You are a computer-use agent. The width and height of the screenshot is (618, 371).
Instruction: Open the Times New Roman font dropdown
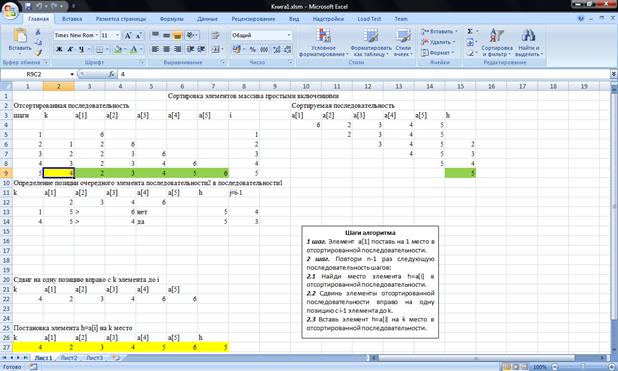[x=97, y=35]
